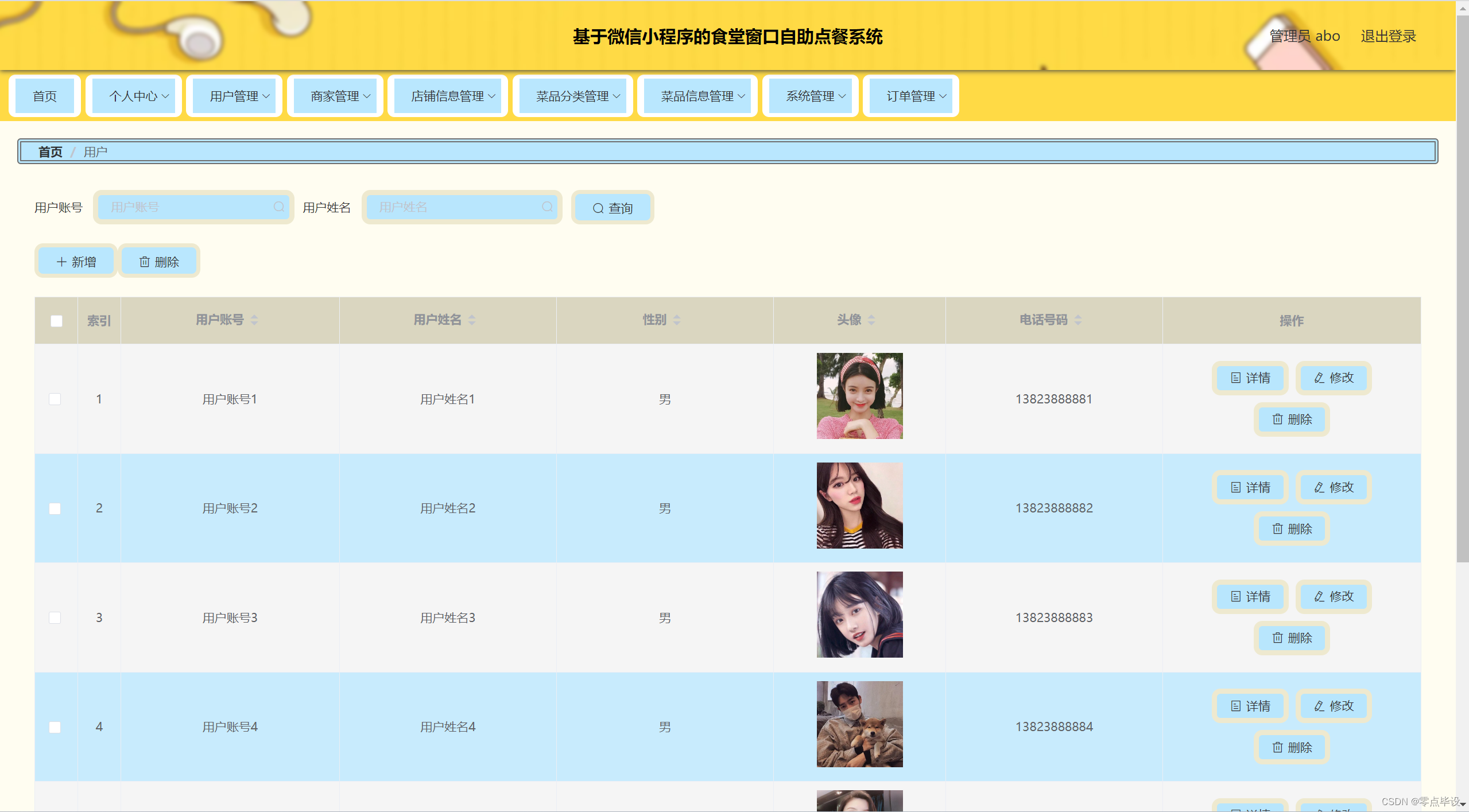Go to 首页 in navigation bar
Viewport: 1469px width, 812px height.
click(45, 96)
